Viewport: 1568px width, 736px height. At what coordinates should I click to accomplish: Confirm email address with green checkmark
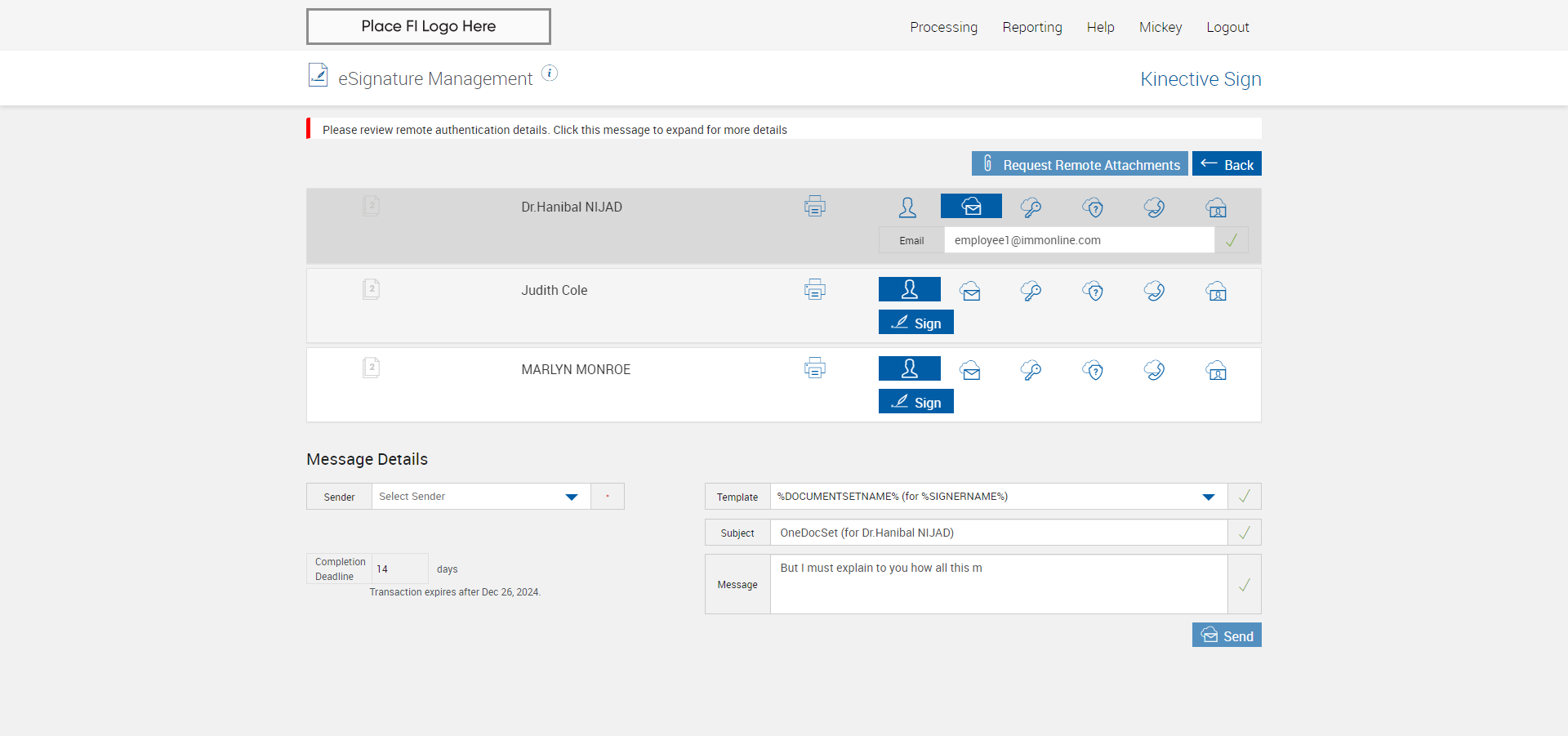(x=1231, y=240)
